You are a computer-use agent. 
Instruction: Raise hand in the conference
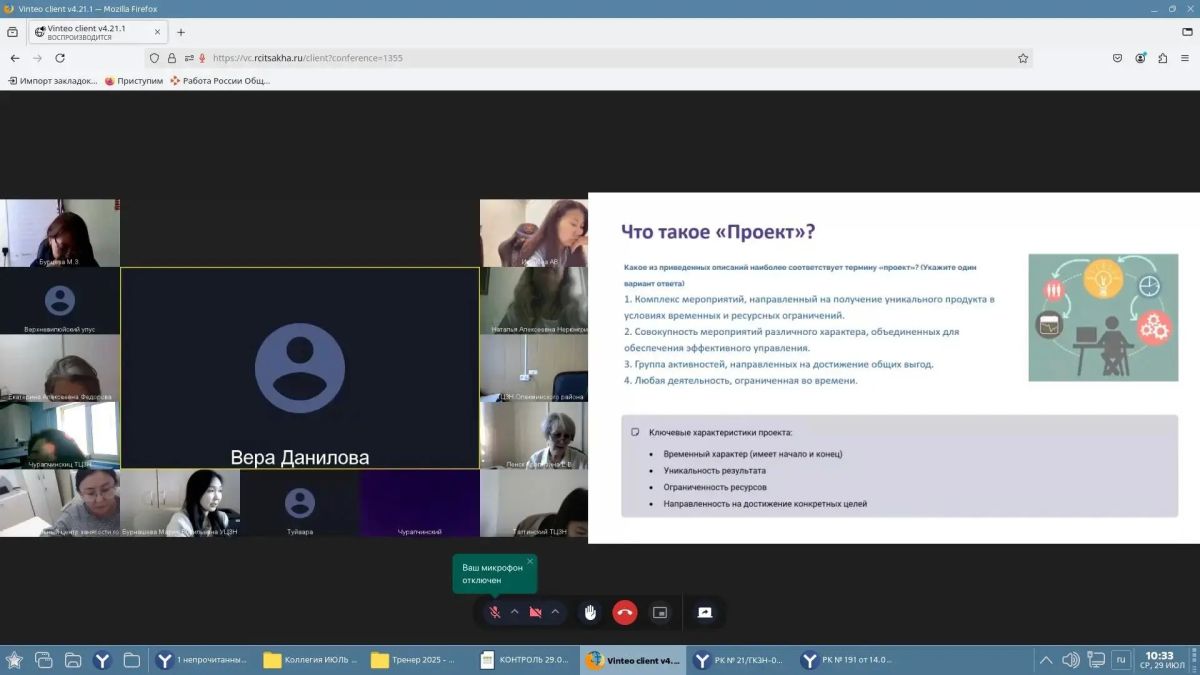(590, 612)
